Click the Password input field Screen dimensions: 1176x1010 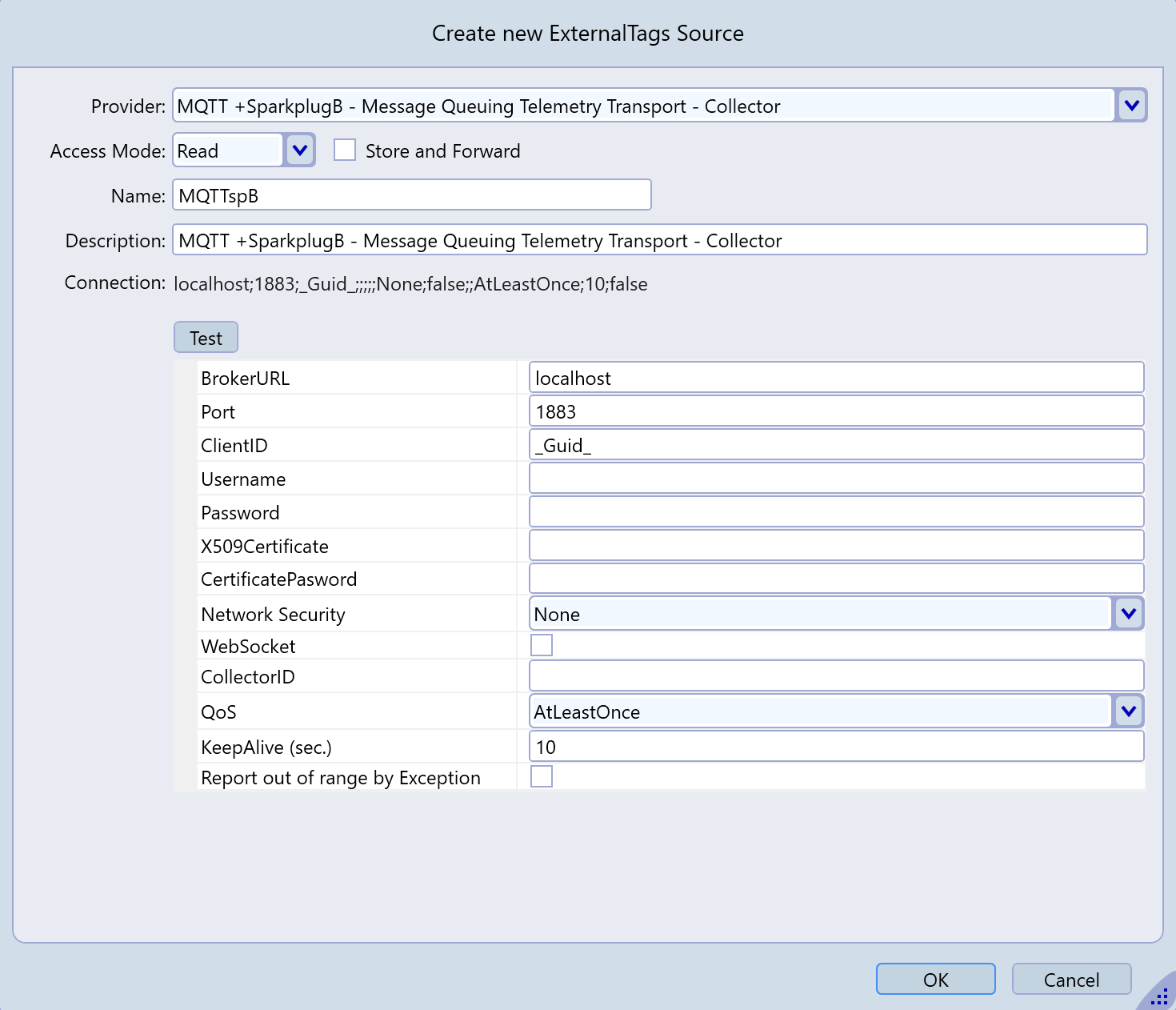point(836,512)
